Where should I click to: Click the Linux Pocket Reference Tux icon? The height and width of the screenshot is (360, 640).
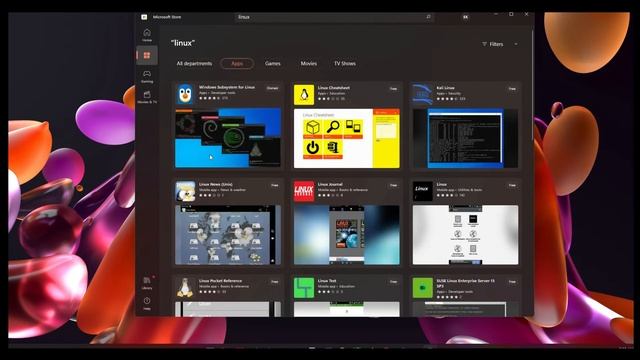pyautogui.click(x=185, y=288)
